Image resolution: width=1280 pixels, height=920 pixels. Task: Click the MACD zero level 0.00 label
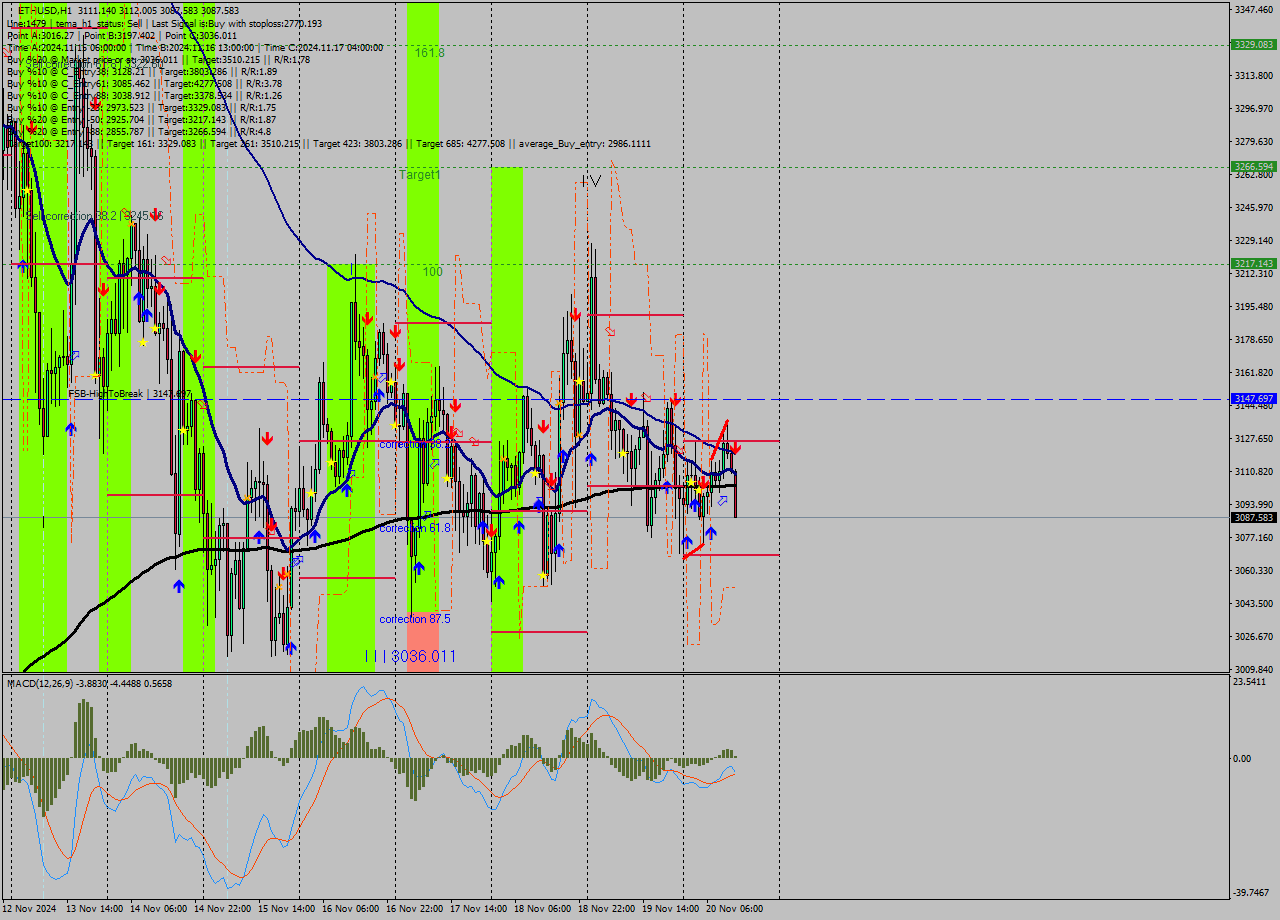[1241, 758]
